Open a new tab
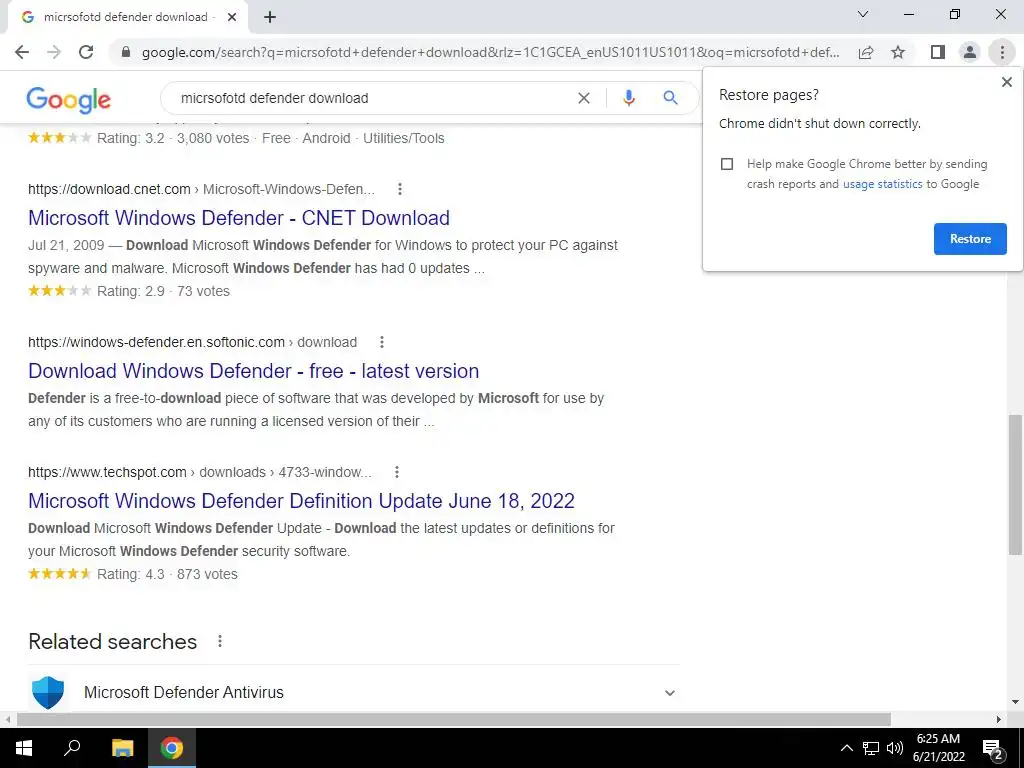1024x768 pixels. point(270,17)
